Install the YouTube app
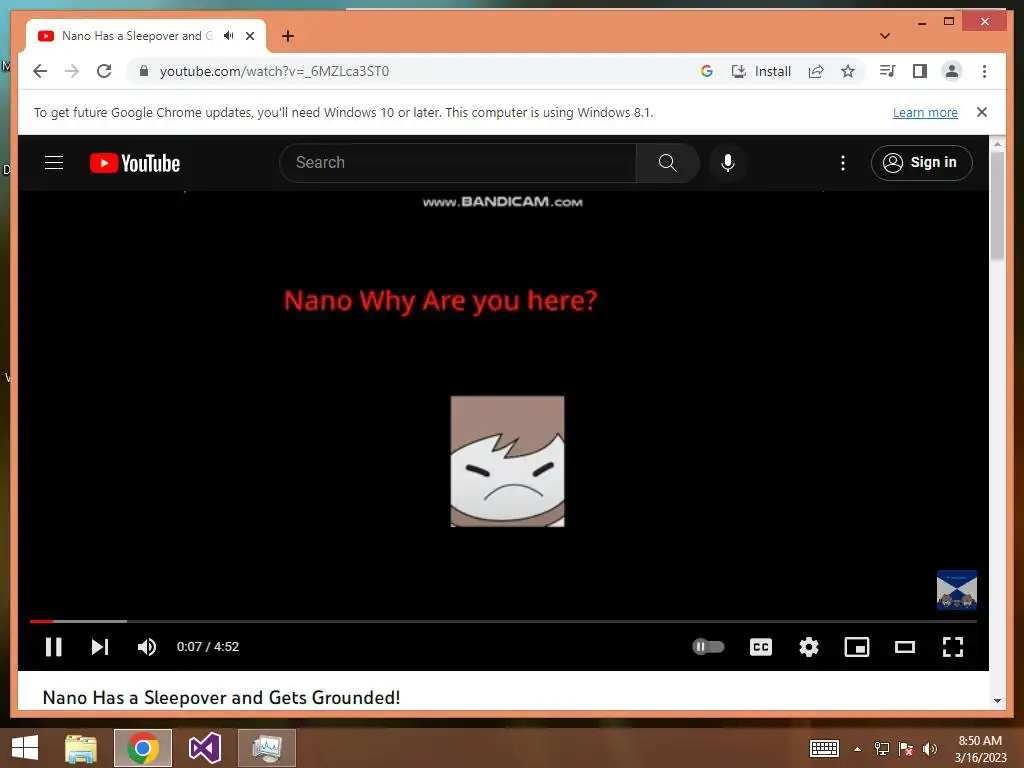 (761, 71)
